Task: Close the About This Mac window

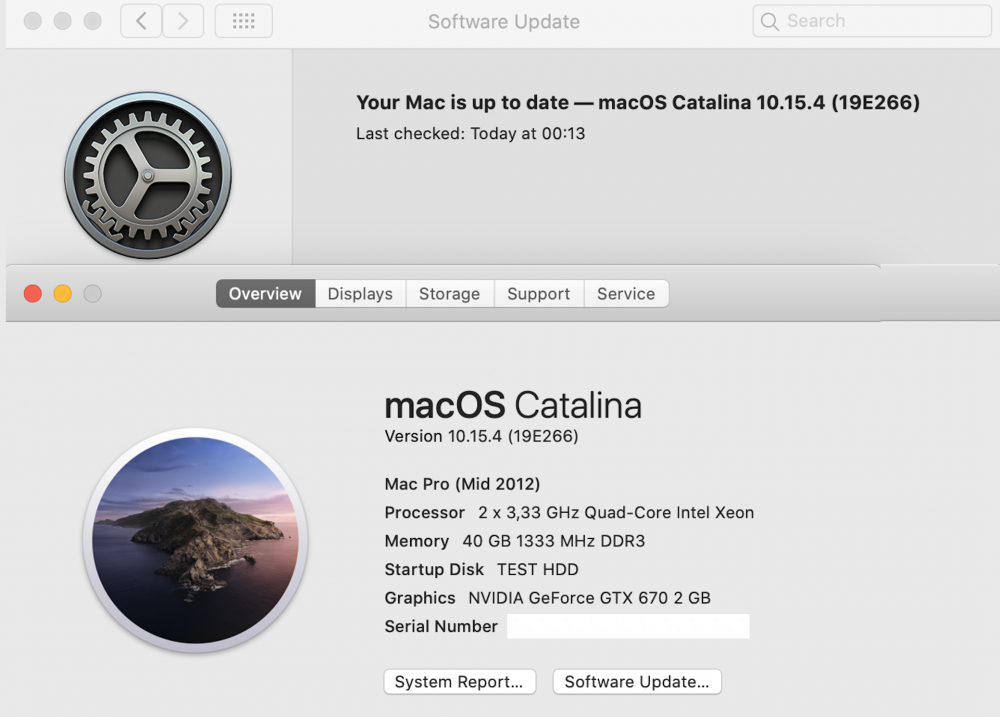Action: point(33,293)
